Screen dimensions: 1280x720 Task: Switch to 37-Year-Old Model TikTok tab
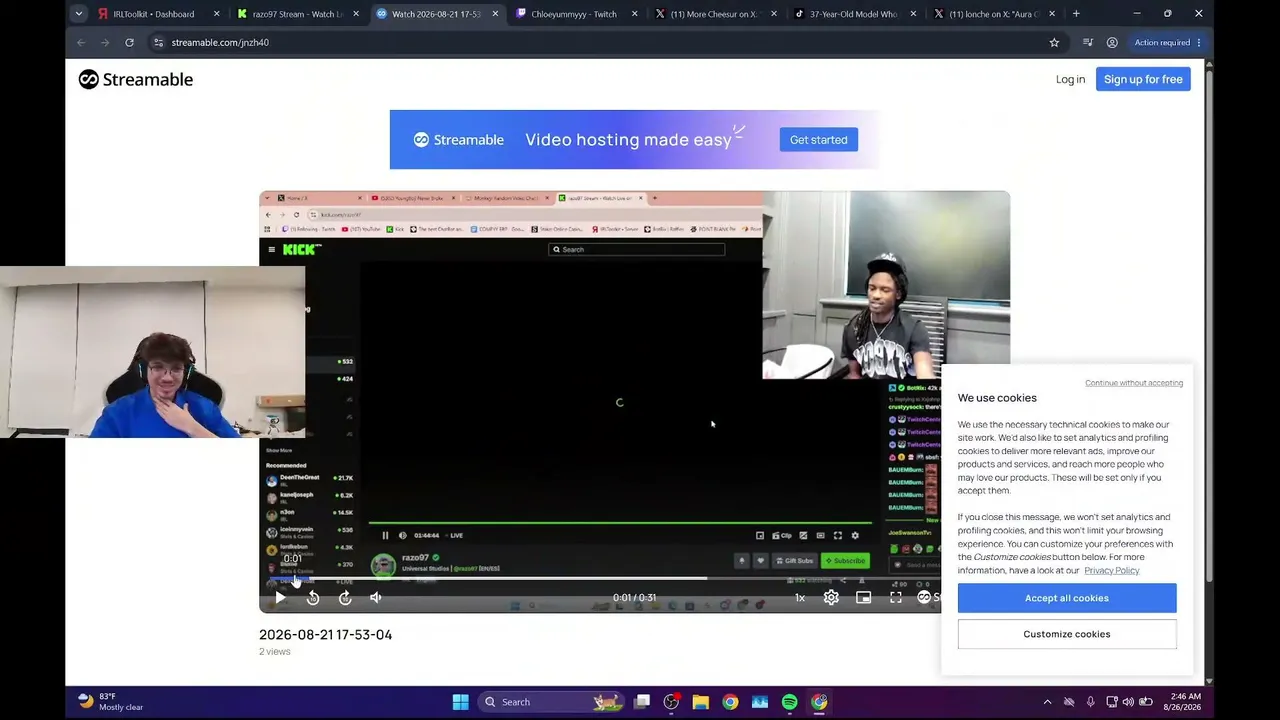click(x=852, y=14)
